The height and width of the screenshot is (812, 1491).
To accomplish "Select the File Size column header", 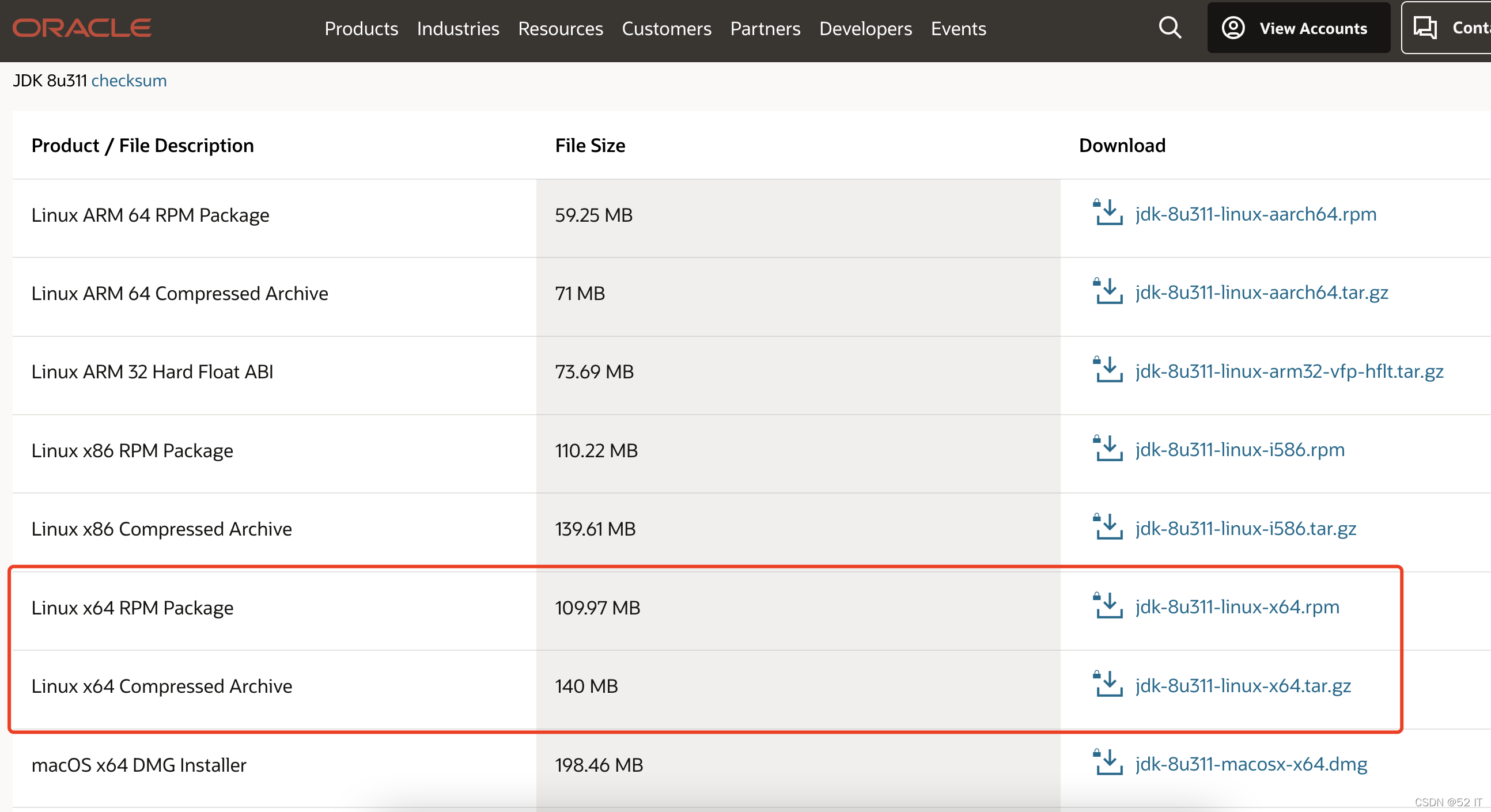I will click(590, 145).
